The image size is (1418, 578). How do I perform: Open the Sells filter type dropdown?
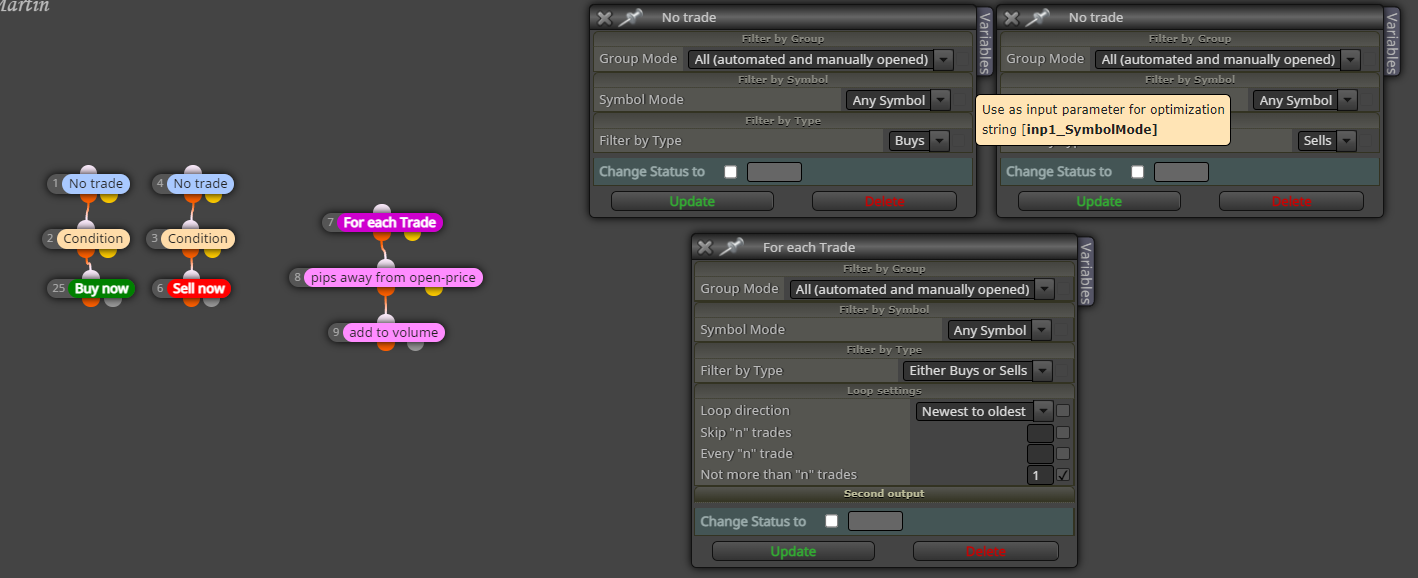pos(1326,141)
